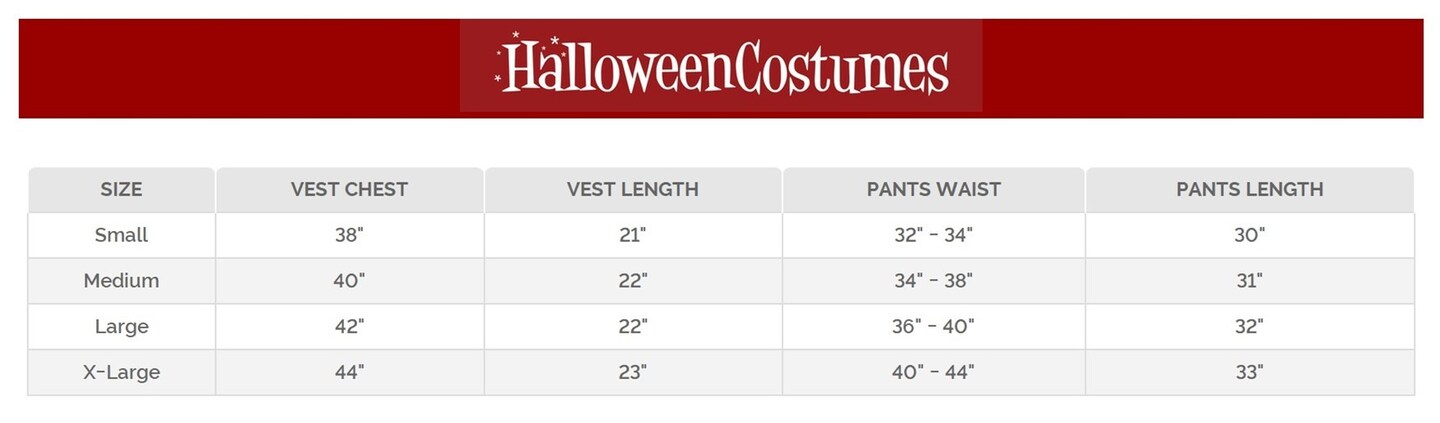Viewport: 1440px width, 423px height.
Task: Select the 40" - 44" pants waist value
Action: coord(933,372)
